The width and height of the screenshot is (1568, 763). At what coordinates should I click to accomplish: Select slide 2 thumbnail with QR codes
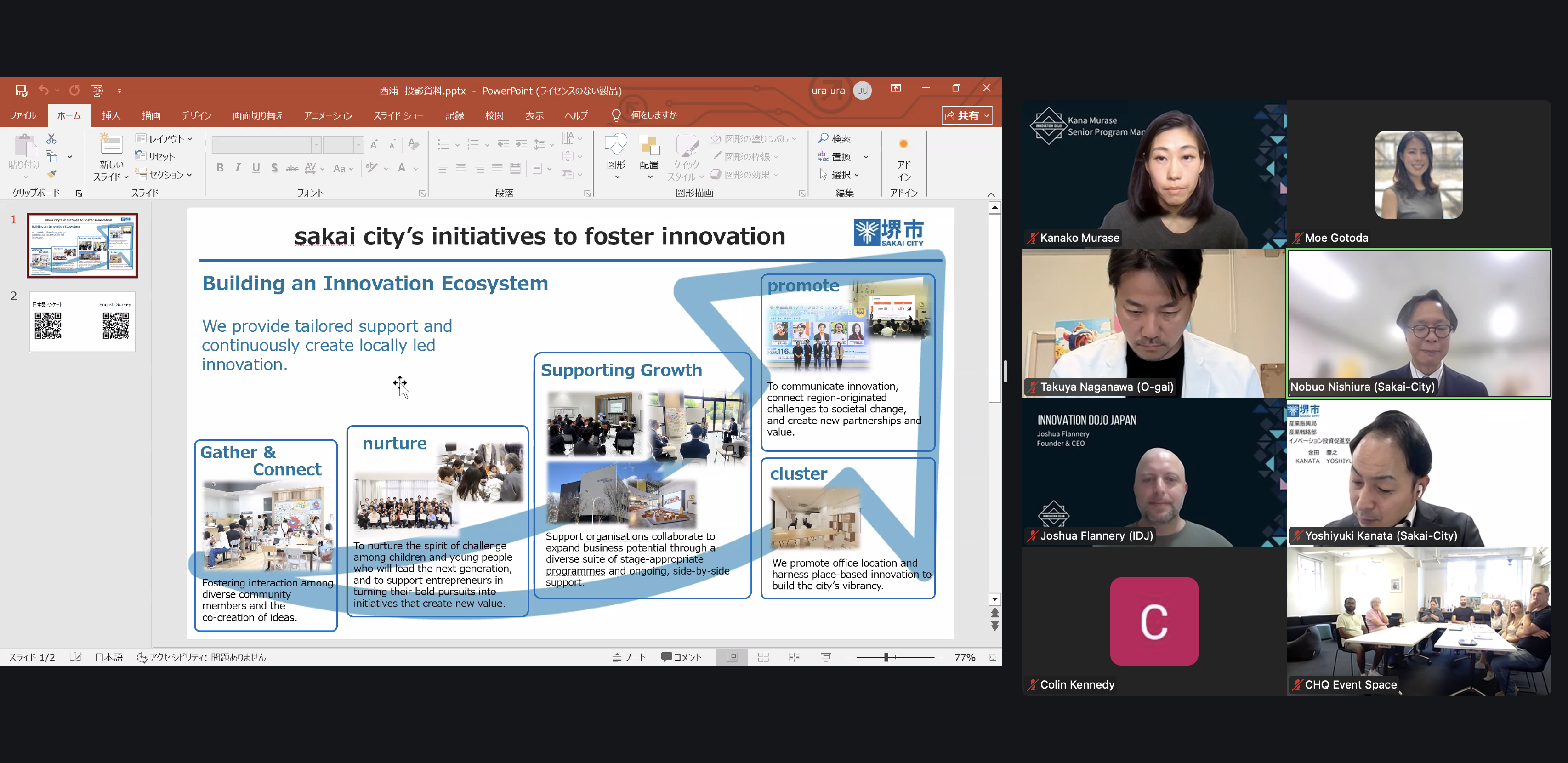point(82,322)
